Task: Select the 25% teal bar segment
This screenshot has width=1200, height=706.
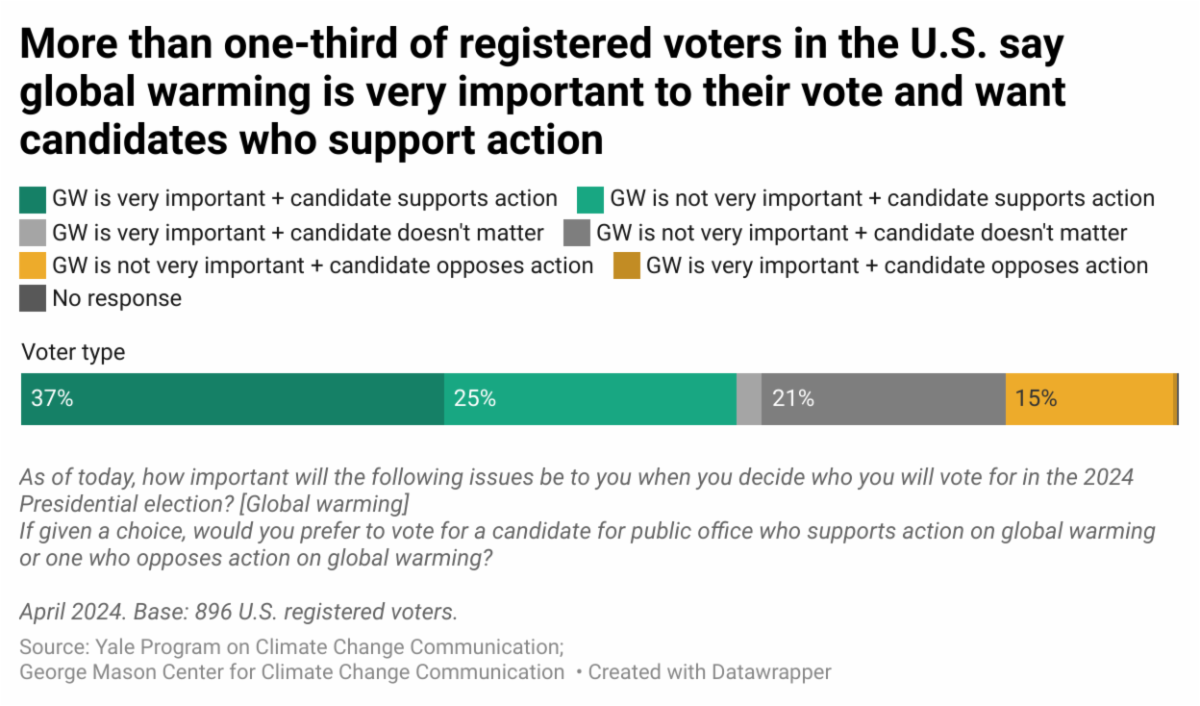Action: click(590, 399)
